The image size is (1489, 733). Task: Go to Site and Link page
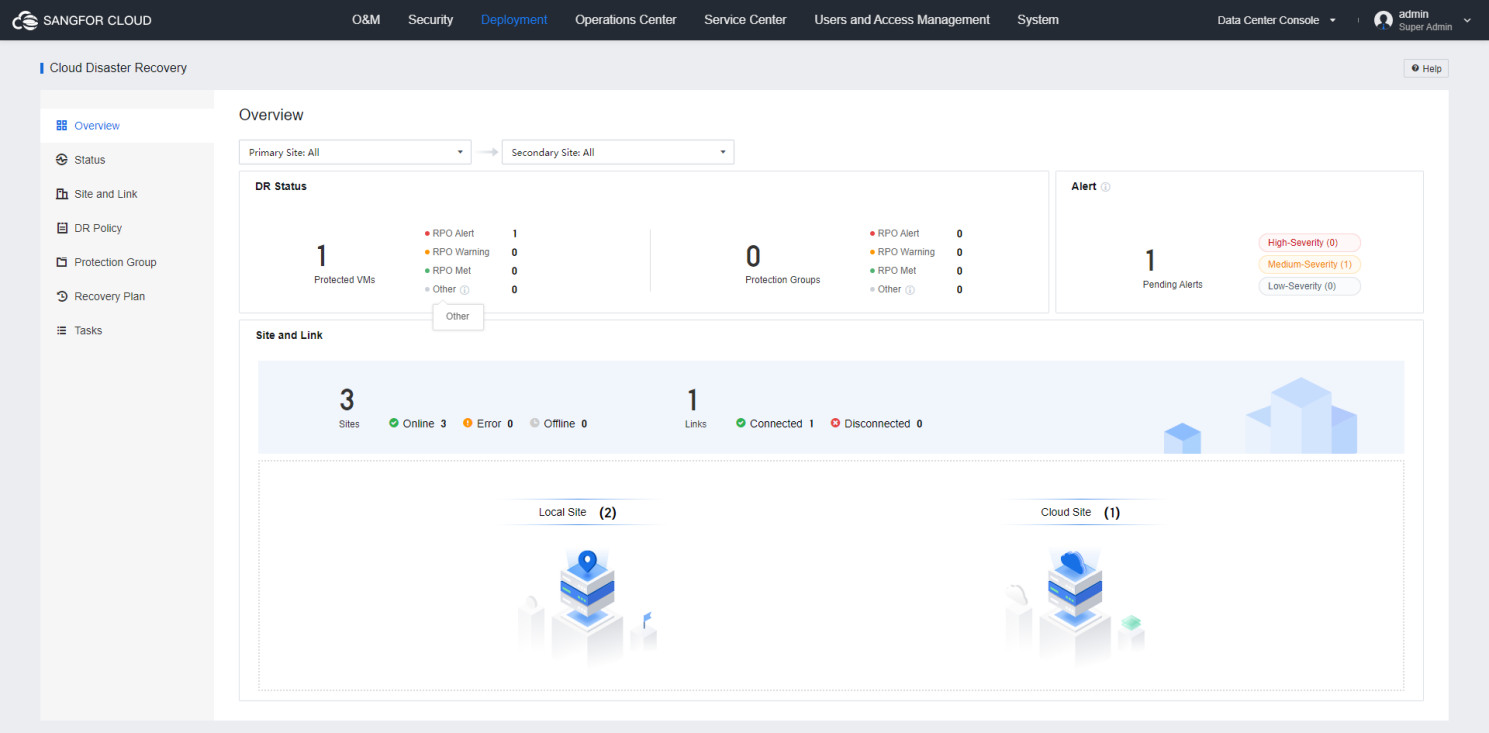127,194
